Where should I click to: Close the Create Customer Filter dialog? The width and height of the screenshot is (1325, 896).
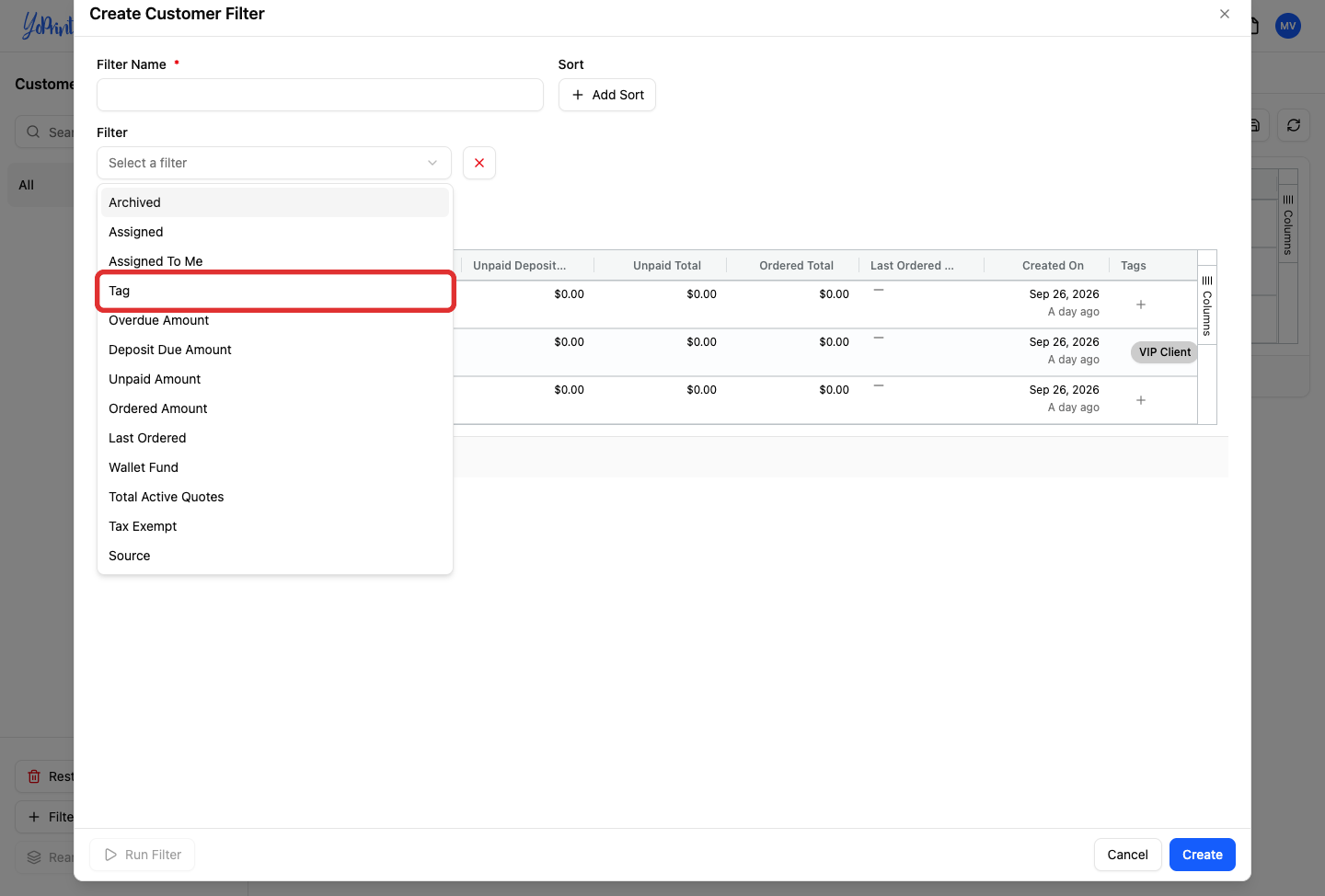[1225, 14]
